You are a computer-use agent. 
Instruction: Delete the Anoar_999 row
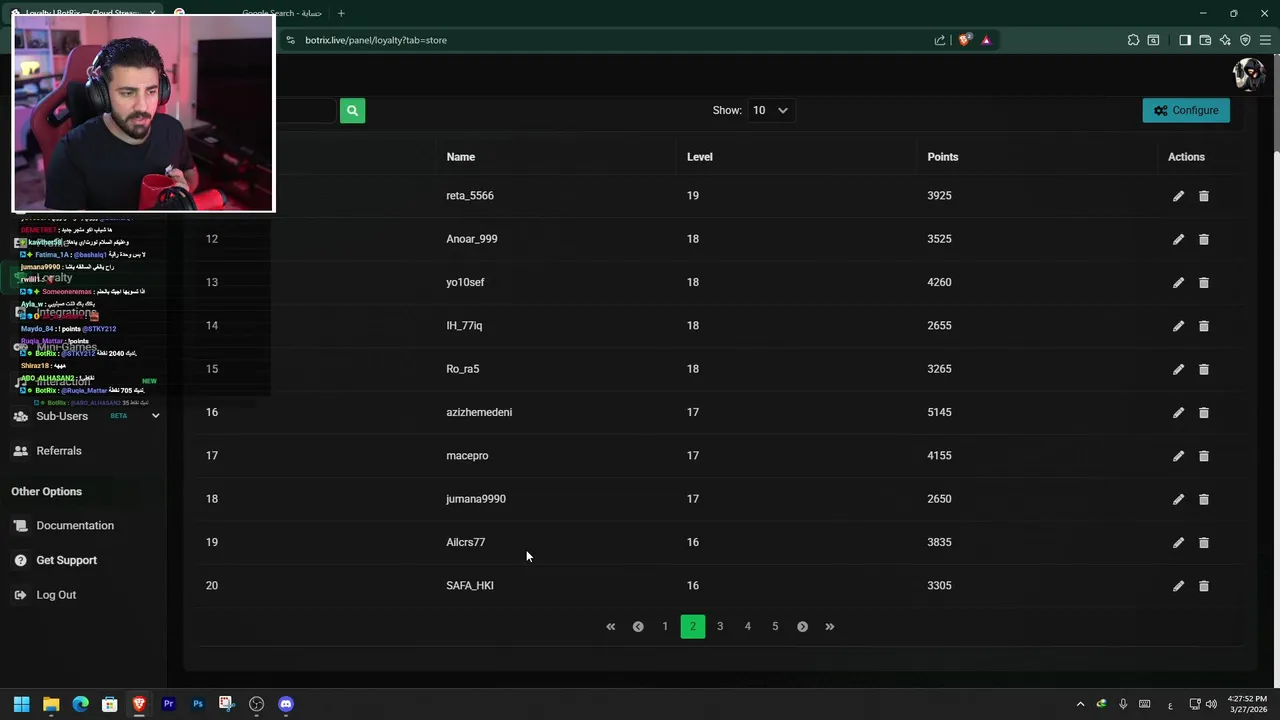click(1204, 239)
